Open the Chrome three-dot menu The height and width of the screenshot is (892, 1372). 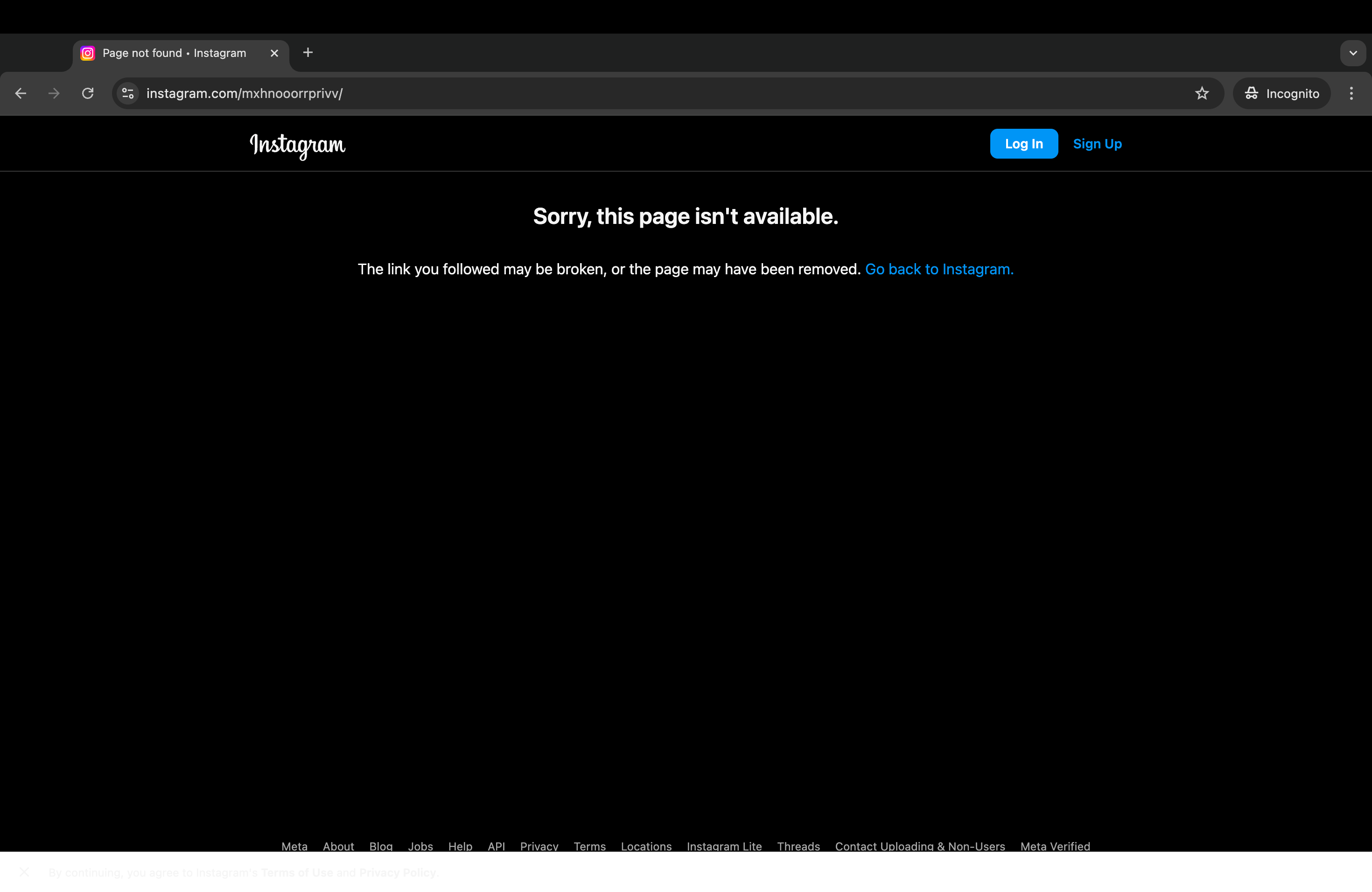coord(1351,93)
